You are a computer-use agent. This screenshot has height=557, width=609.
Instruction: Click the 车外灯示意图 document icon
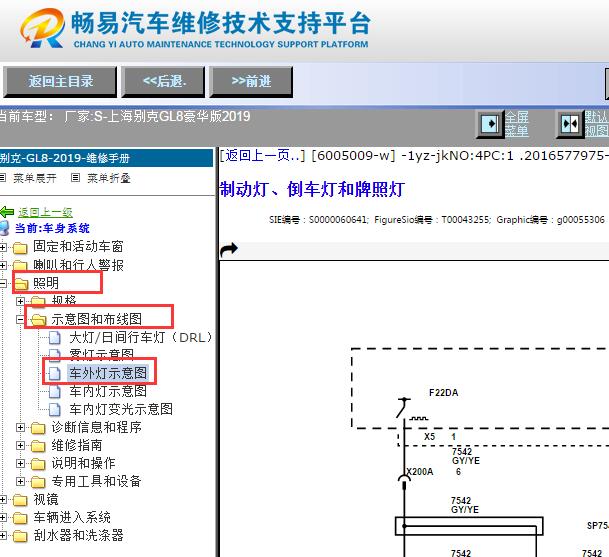point(55,373)
